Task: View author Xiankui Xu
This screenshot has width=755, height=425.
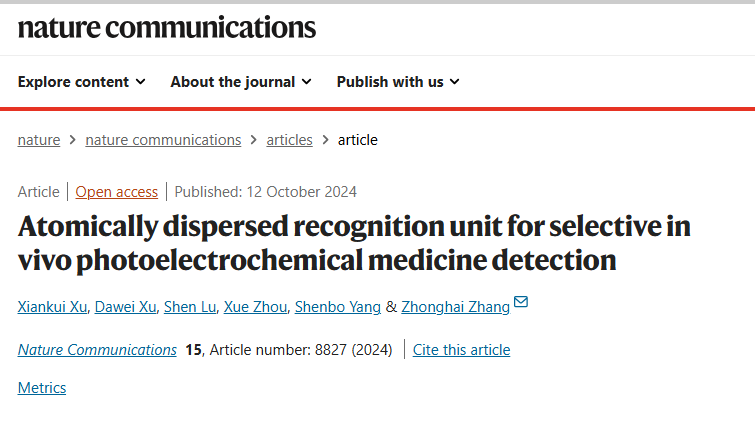Action: coord(52,307)
